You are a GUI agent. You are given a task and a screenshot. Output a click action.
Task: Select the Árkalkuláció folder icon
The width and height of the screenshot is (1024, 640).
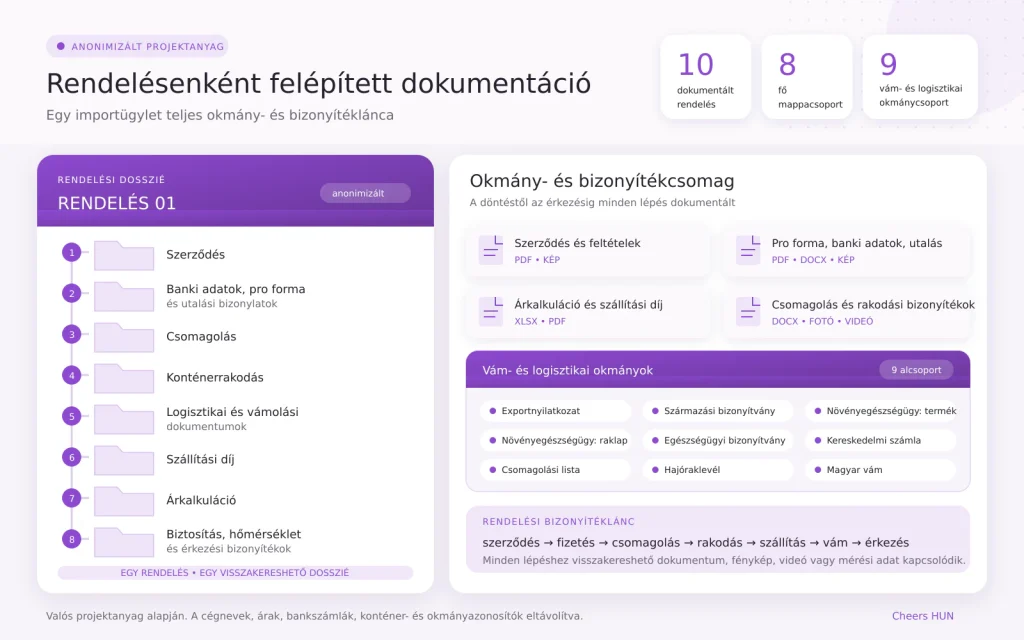(124, 501)
